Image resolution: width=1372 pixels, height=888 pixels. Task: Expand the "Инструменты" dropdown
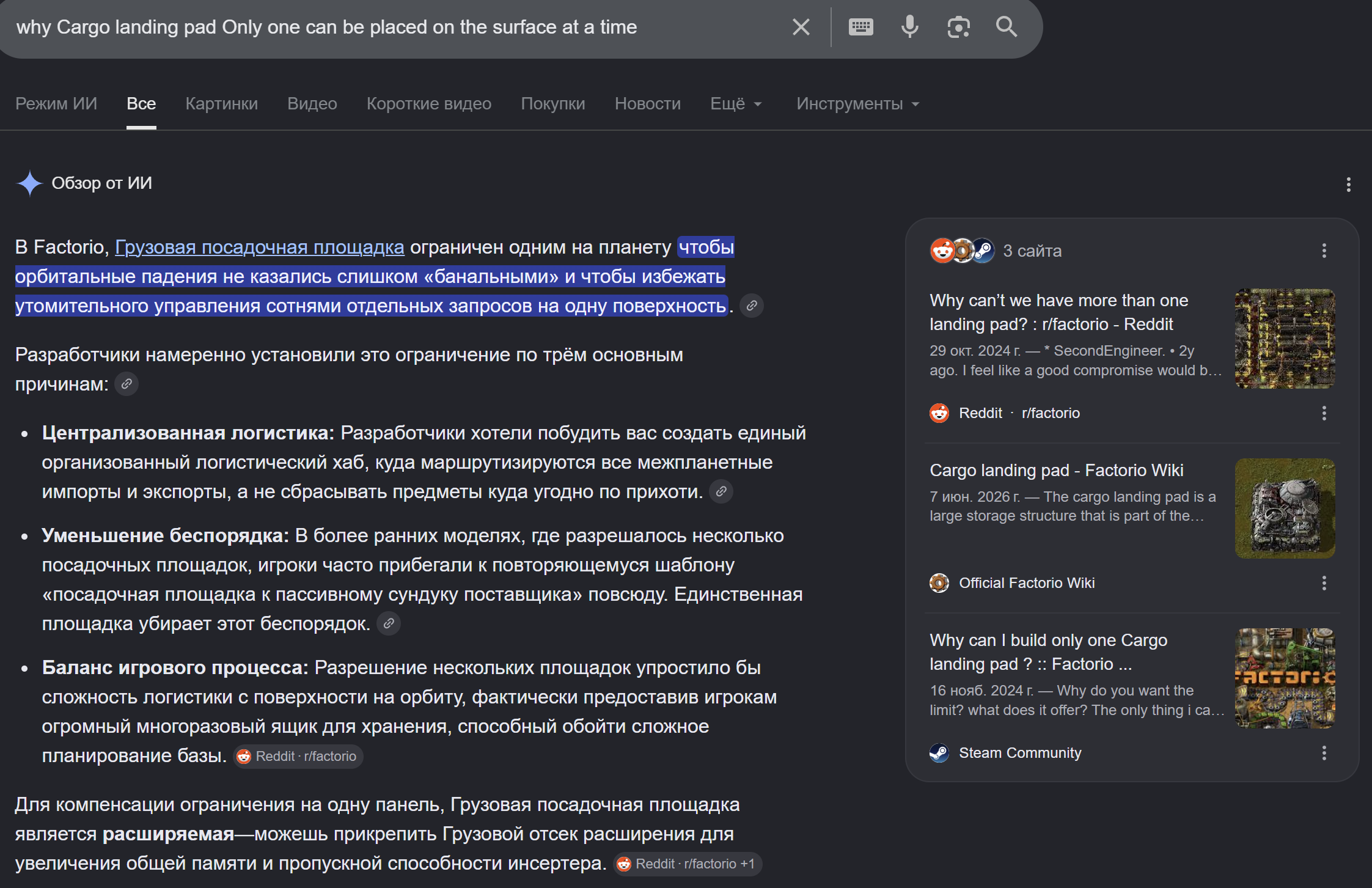click(x=857, y=104)
